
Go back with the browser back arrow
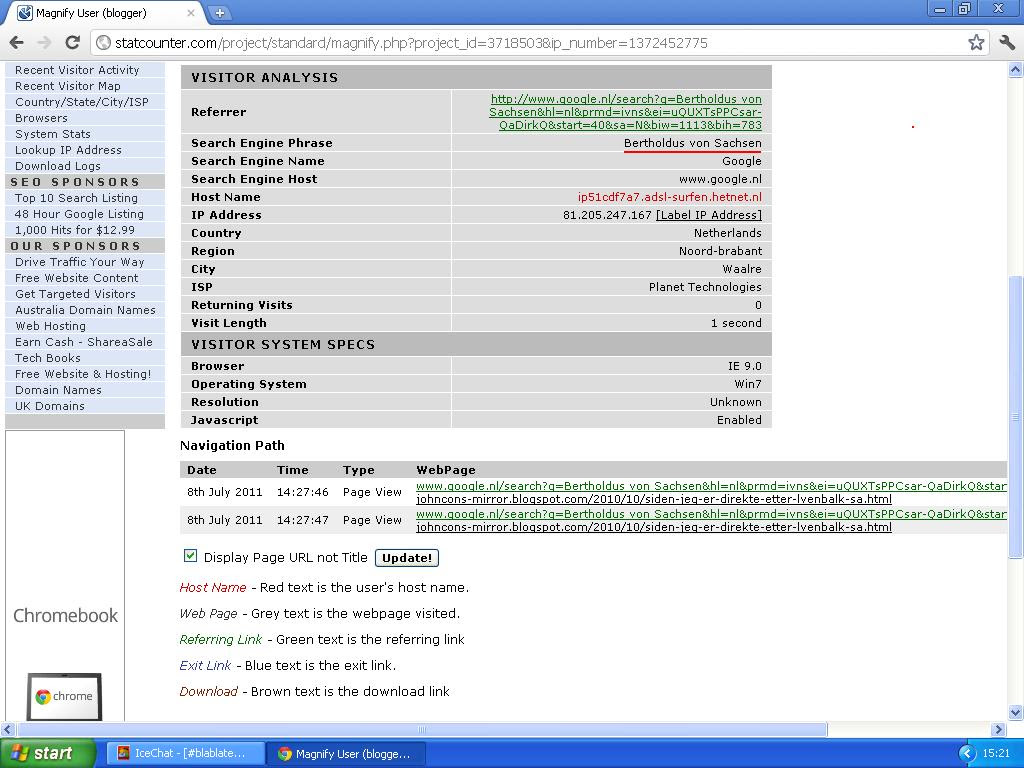point(16,43)
